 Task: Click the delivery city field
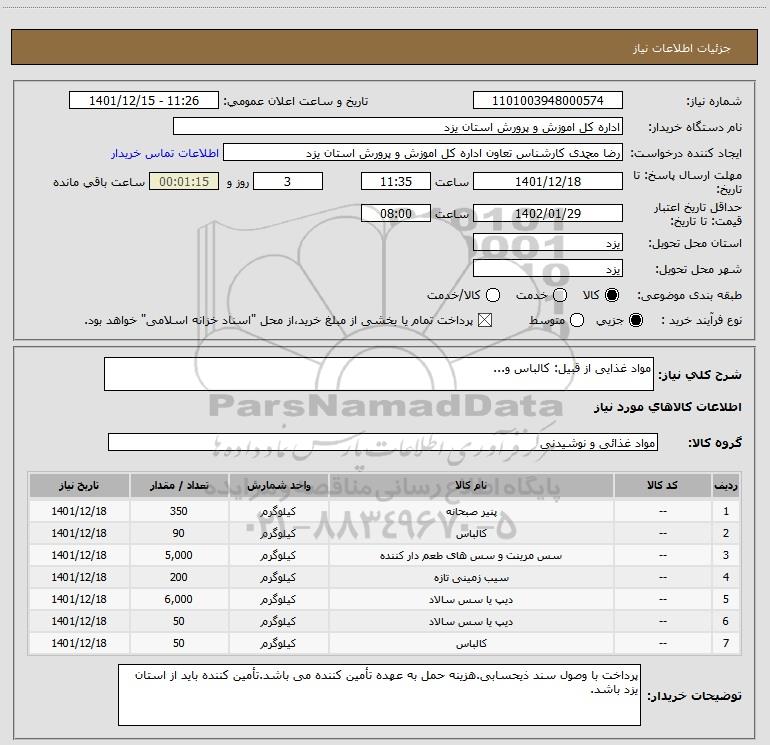[548, 269]
